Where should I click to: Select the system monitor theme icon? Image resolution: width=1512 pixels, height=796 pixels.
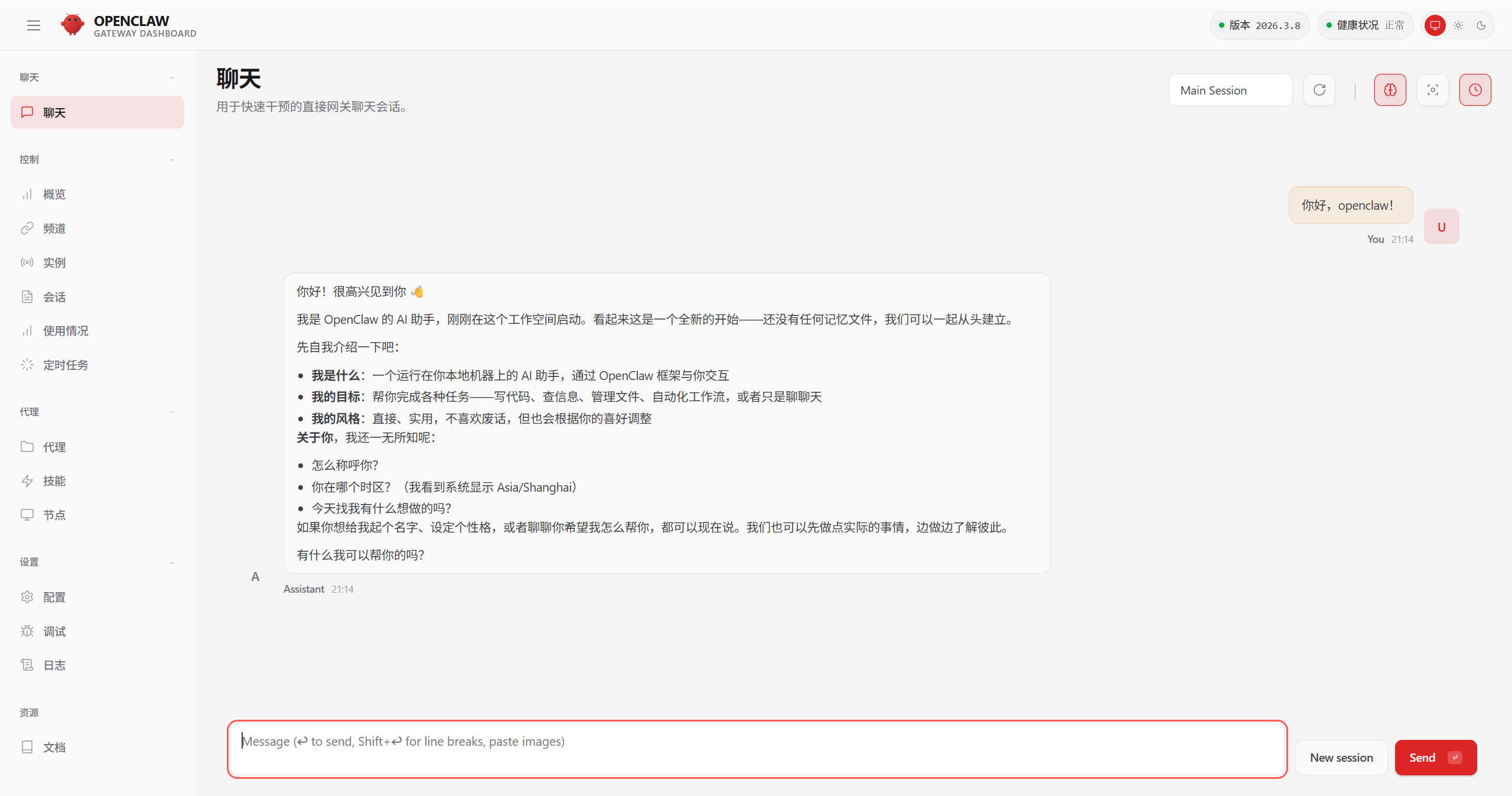[x=1435, y=25]
